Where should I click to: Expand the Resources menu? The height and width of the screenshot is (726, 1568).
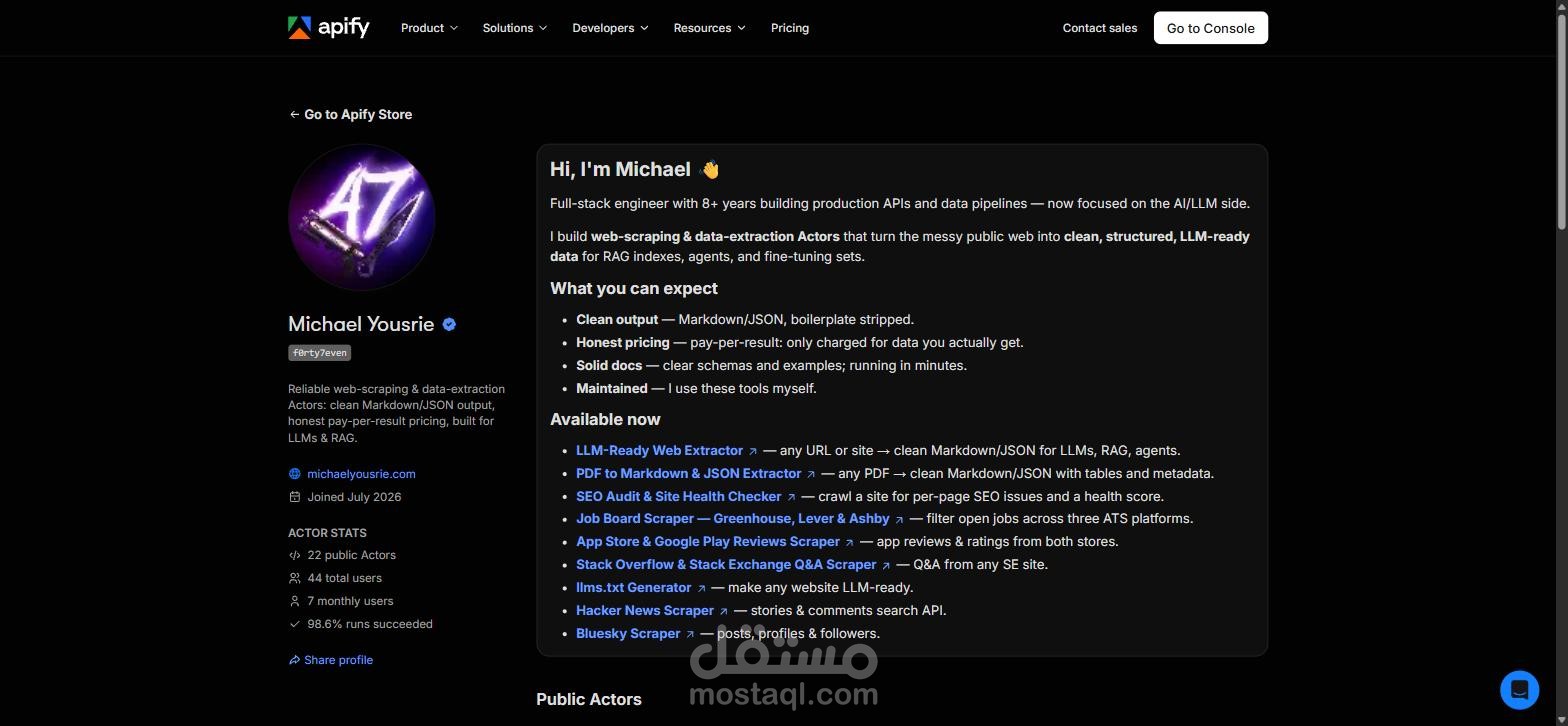coord(709,28)
